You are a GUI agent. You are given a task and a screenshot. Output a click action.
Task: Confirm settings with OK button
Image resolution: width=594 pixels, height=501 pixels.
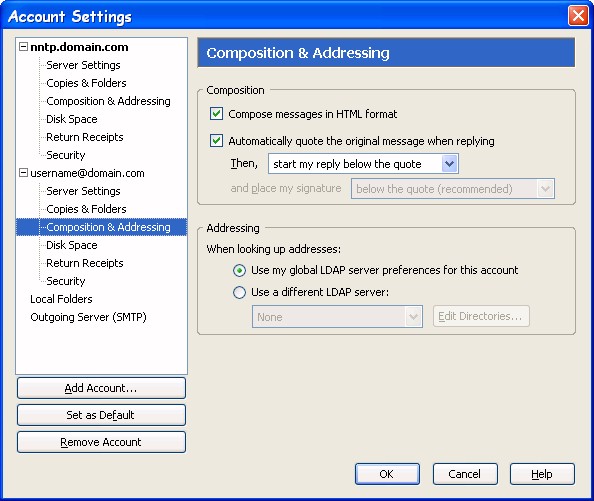tap(387, 474)
